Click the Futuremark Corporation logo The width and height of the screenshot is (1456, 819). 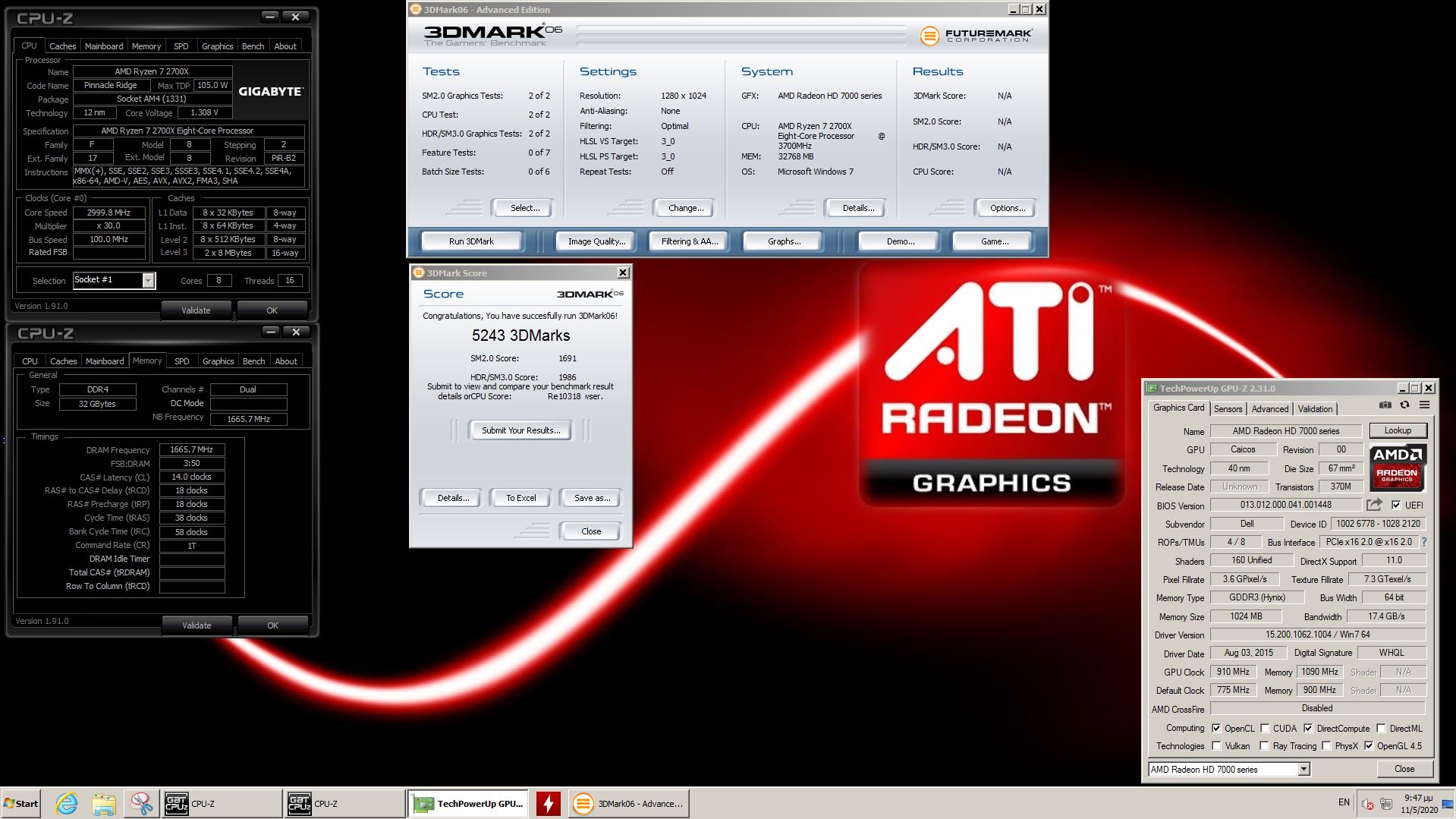tap(976, 36)
